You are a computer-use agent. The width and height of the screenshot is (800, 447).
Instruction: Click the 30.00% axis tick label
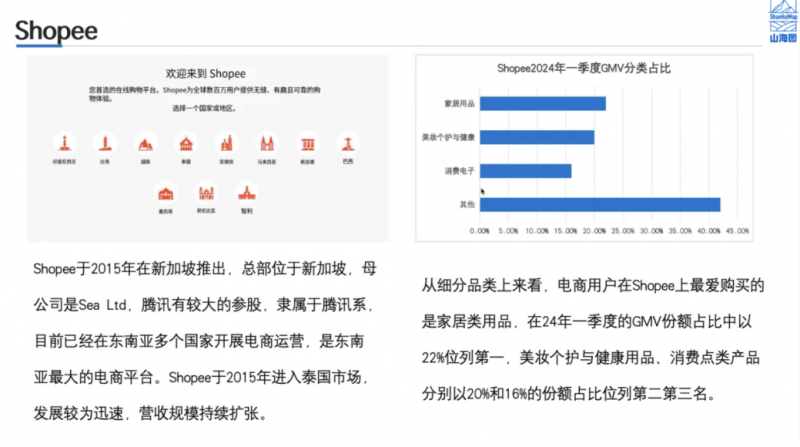point(652,231)
